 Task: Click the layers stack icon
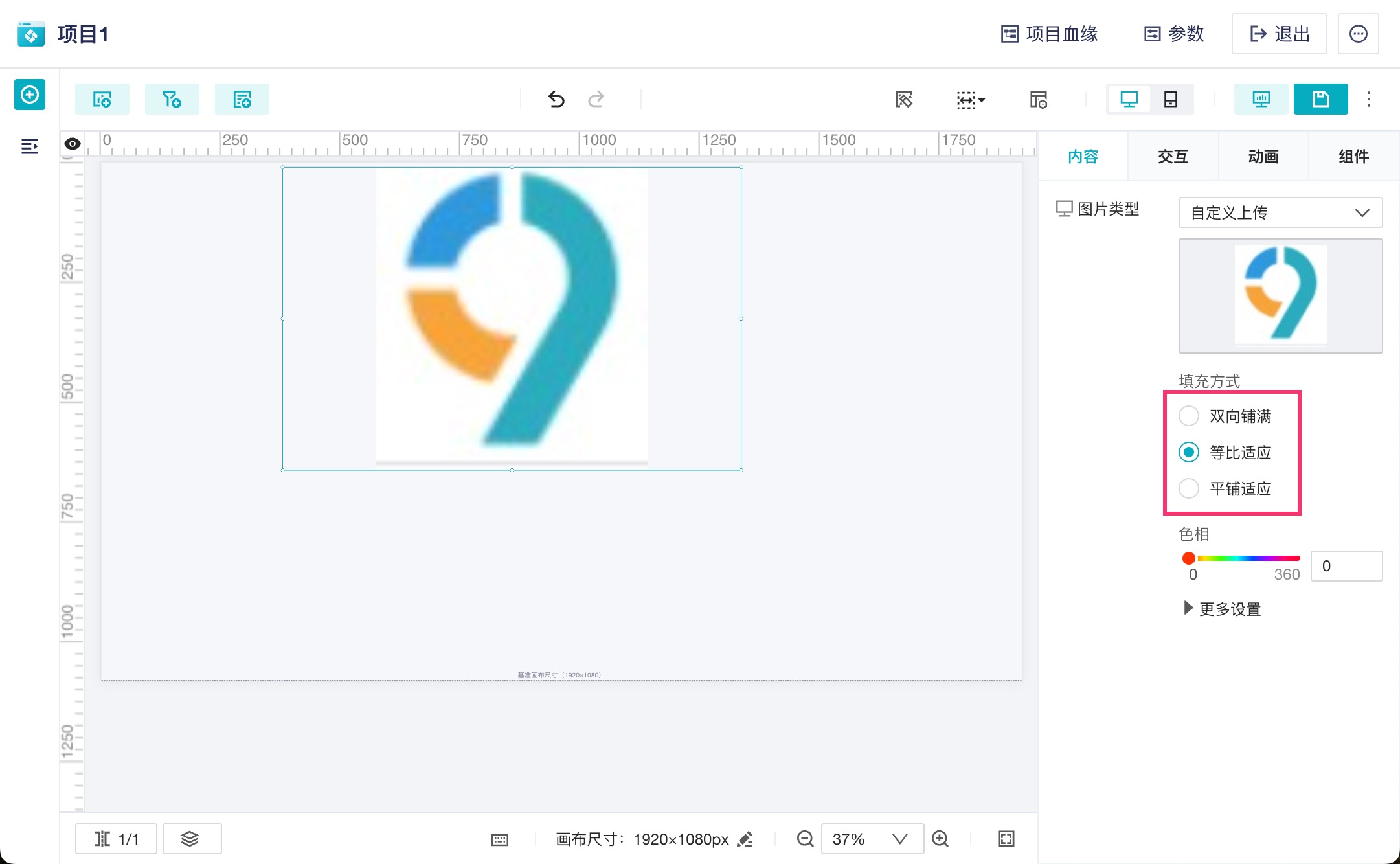click(191, 839)
